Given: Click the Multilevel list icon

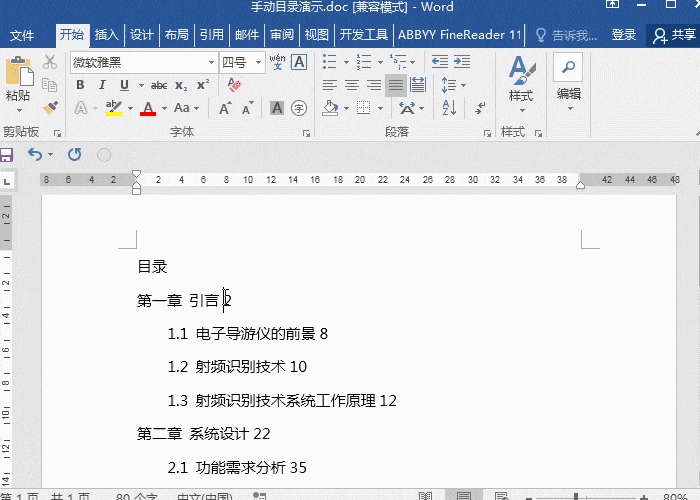Looking at the screenshot, I should (398, 62).
